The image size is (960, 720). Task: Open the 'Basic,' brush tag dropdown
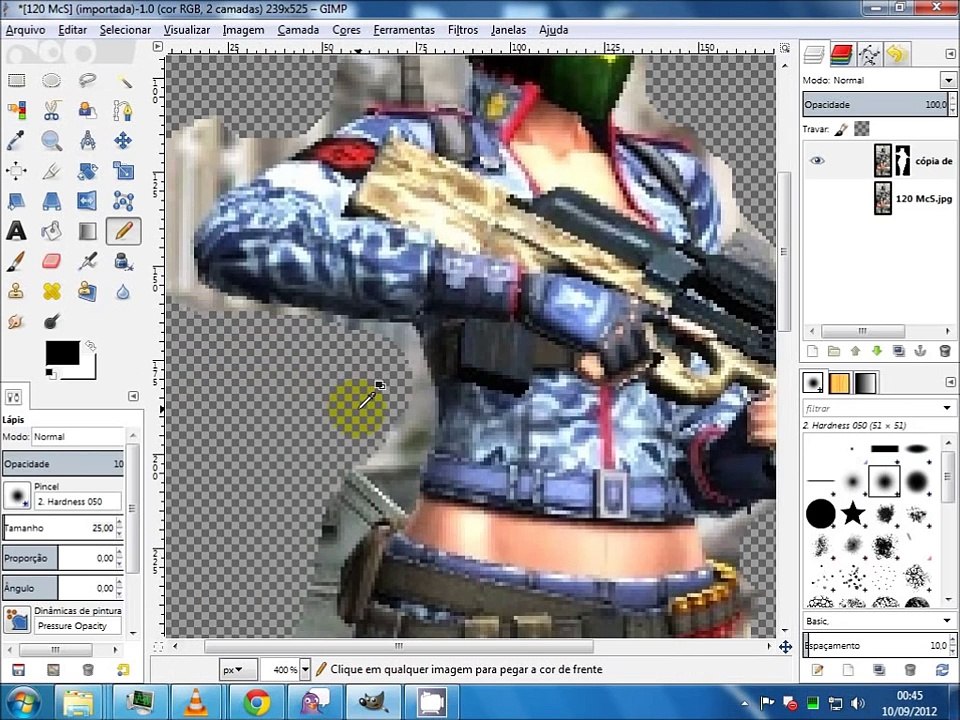(x=947, y=621)
